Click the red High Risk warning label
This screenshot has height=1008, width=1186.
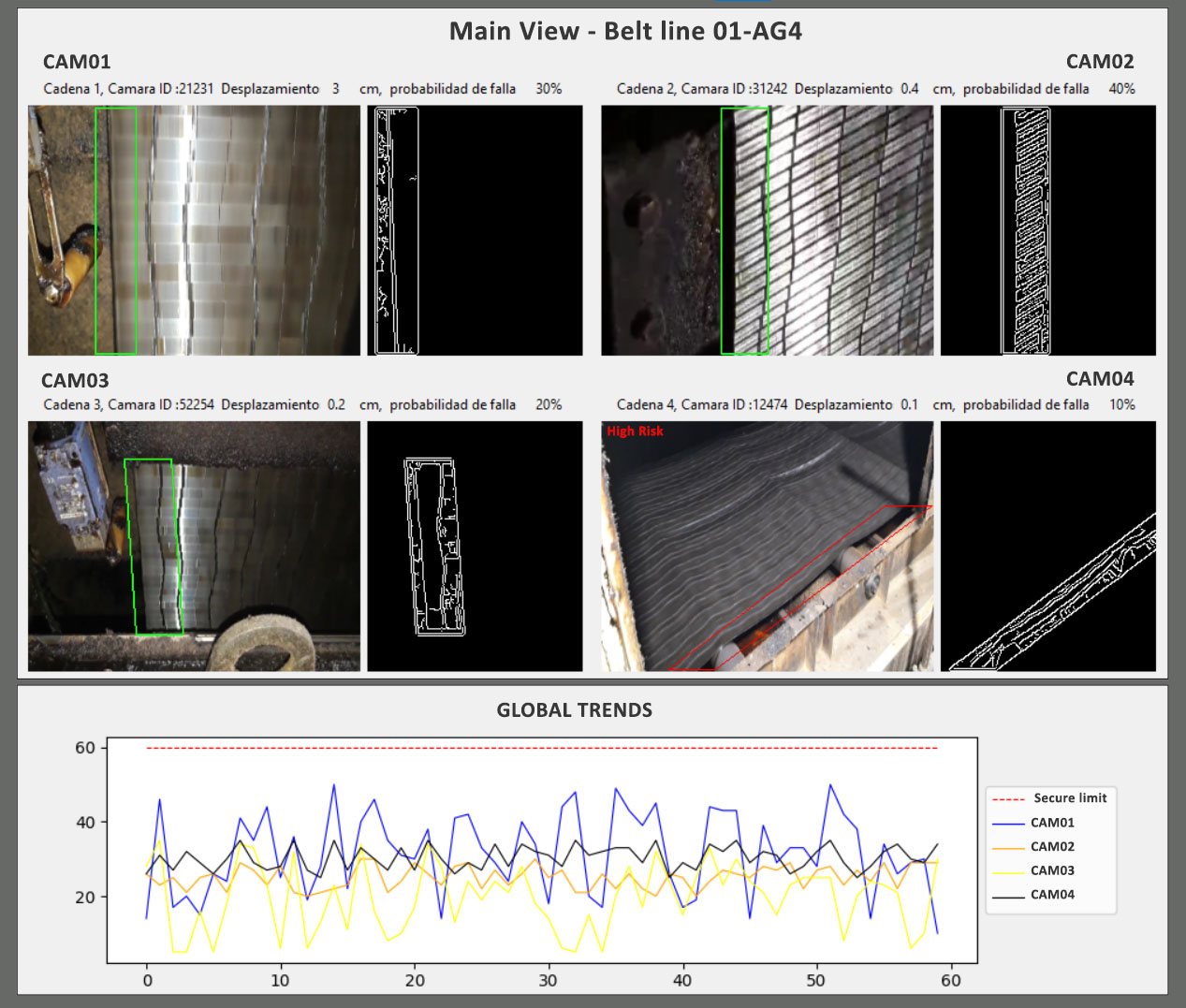pyautogui.click(x=635, y=431)
